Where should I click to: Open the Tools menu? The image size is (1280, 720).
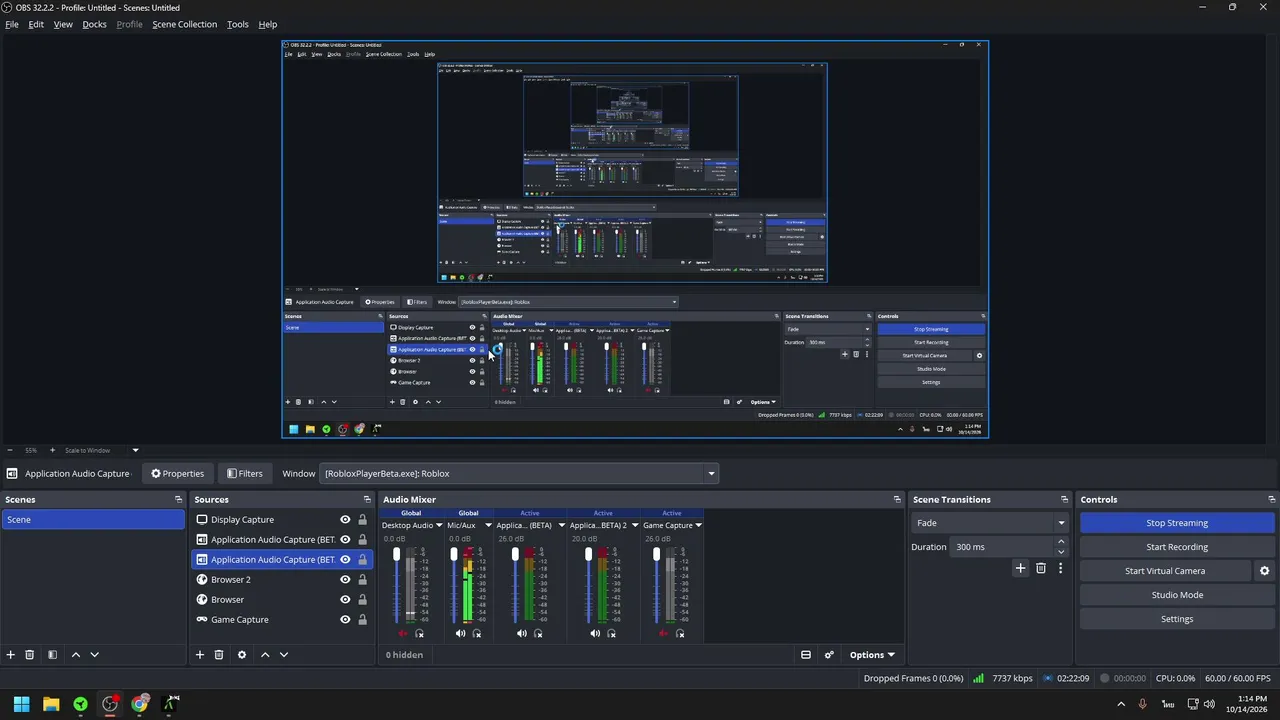click(238, 24)
